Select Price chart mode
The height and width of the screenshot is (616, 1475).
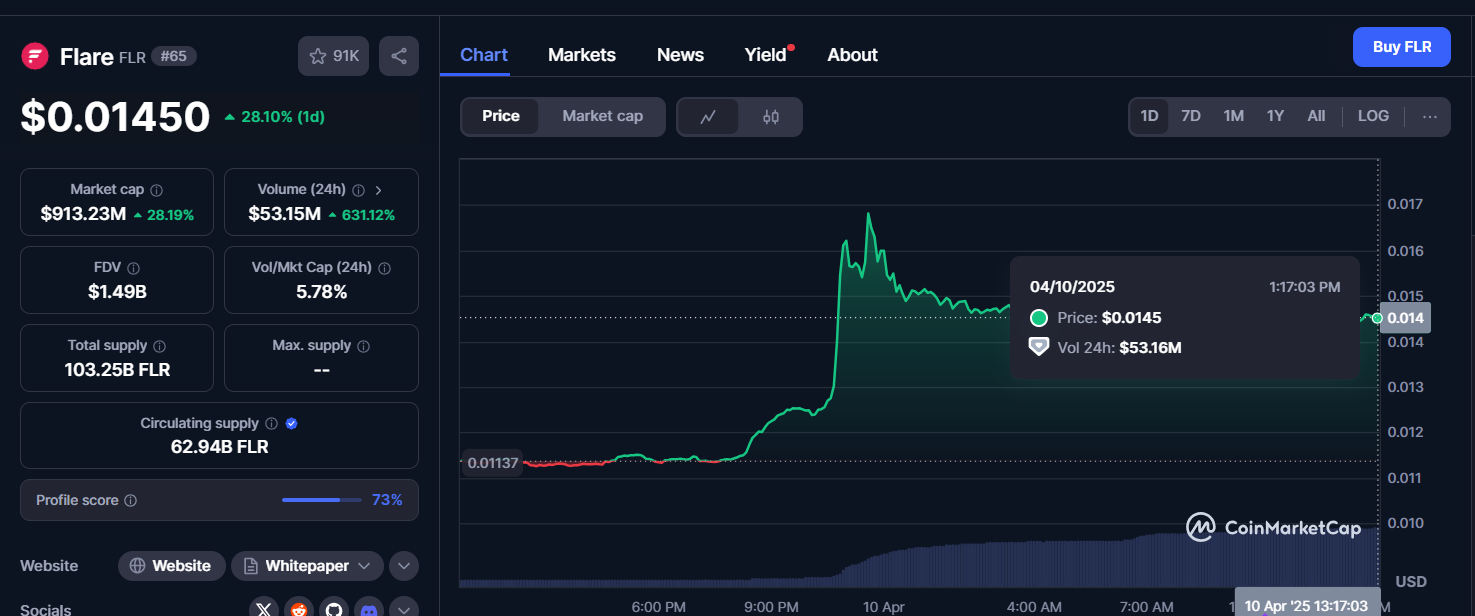click(x=501, y=117)
